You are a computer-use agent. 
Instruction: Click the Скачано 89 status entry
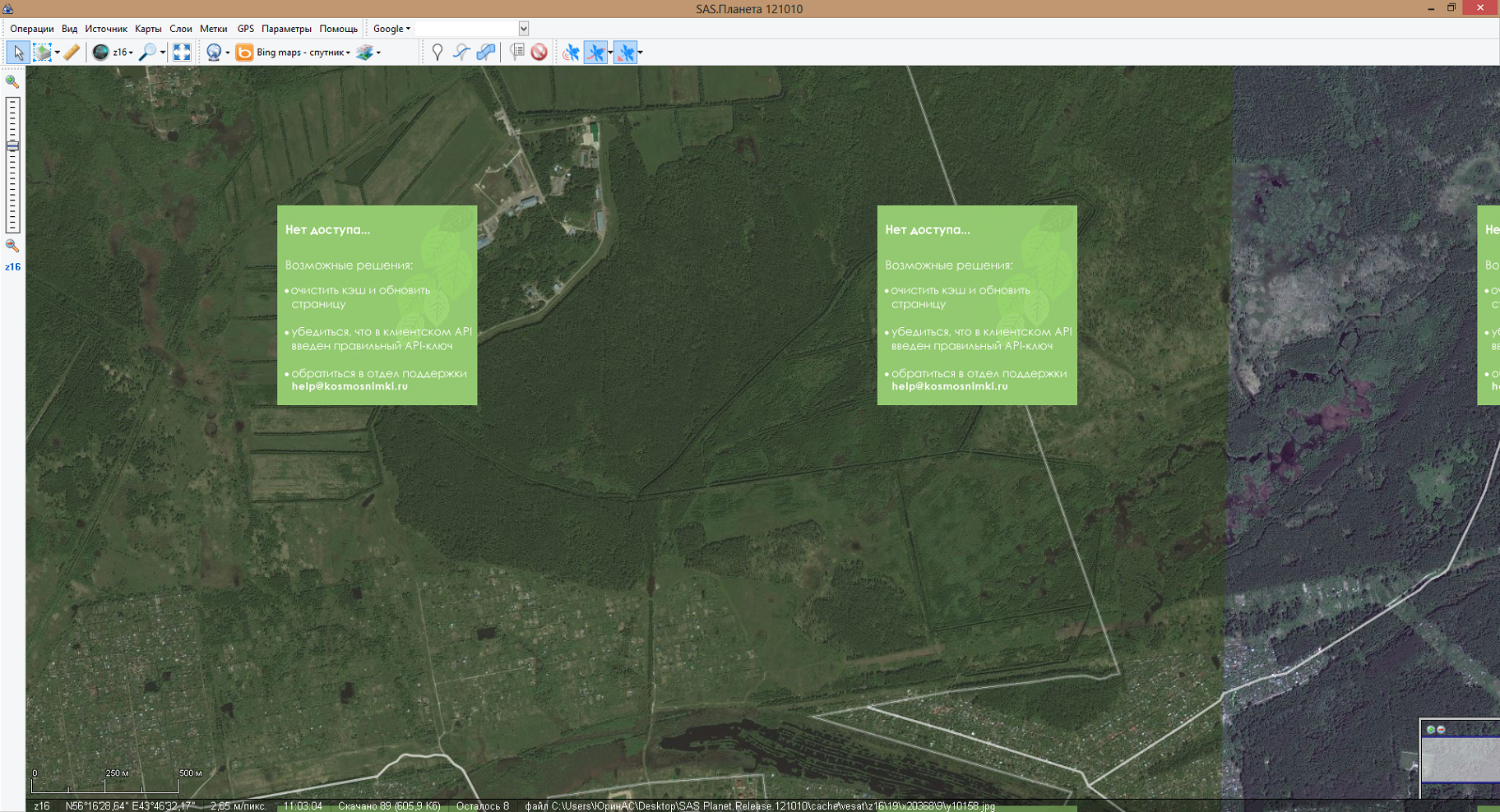coord(389,806)
